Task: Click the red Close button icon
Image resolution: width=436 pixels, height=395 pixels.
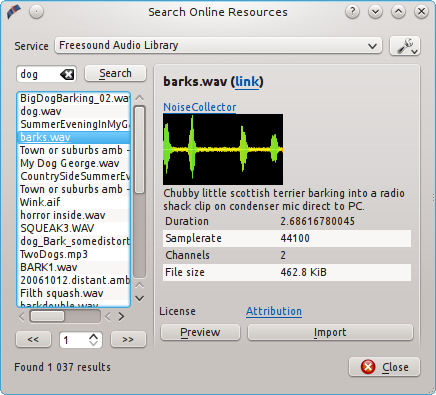Action: (x=368, y=367)
